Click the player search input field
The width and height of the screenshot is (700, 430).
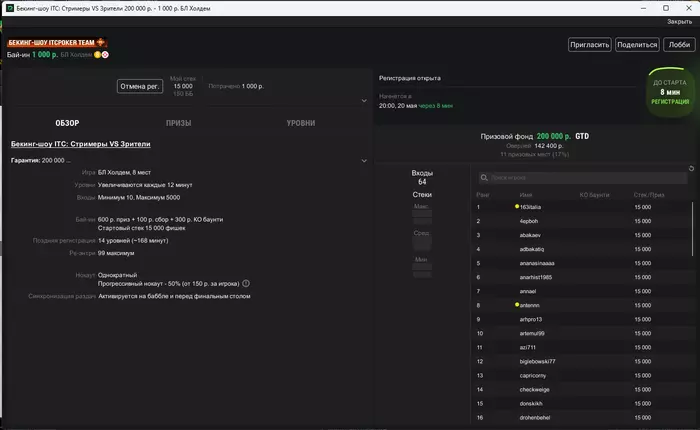pyautogui.click(x=583, y=178)
